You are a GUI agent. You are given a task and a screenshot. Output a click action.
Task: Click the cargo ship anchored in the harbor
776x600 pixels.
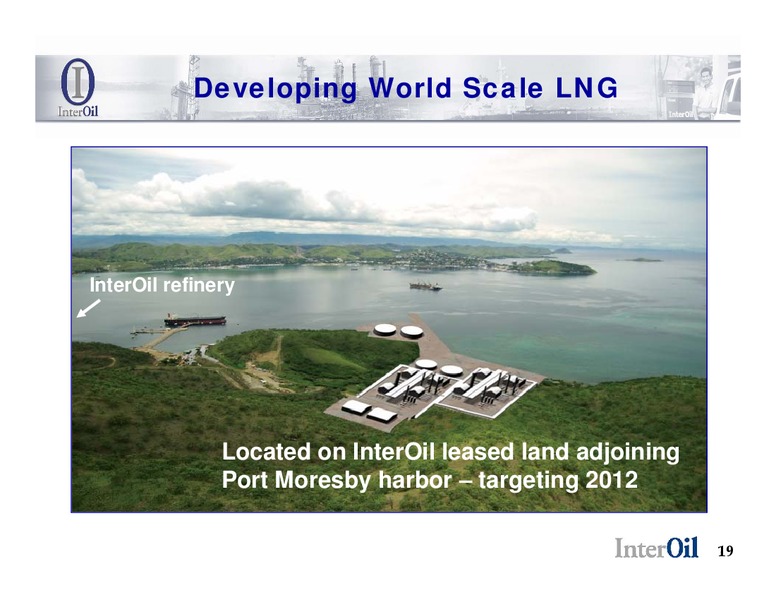[x=425, y=286]
